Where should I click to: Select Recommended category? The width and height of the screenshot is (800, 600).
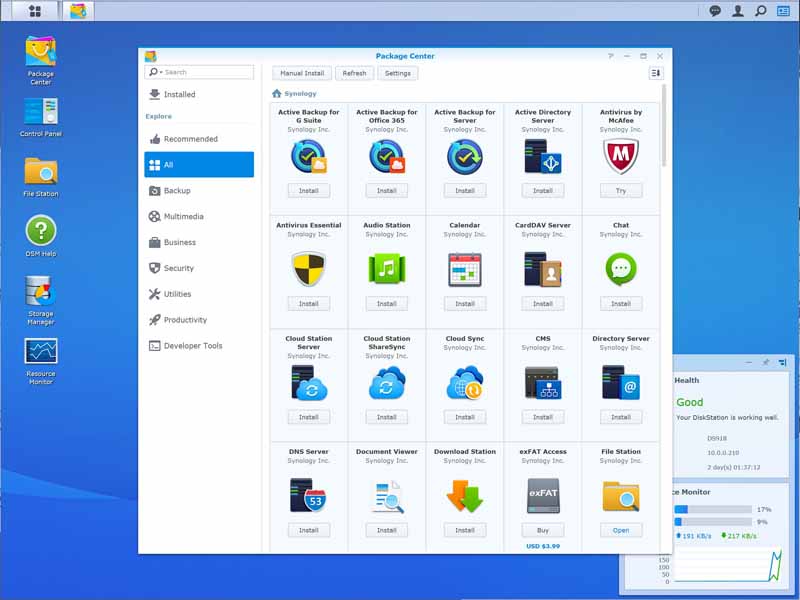tap(199, 139)
